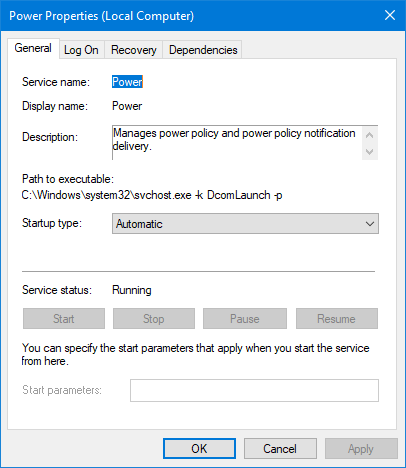Image resolution: width=406 pixels, height=468 pixels.
Task: Click the description scroll up arrow
Action: click(369, 135)
